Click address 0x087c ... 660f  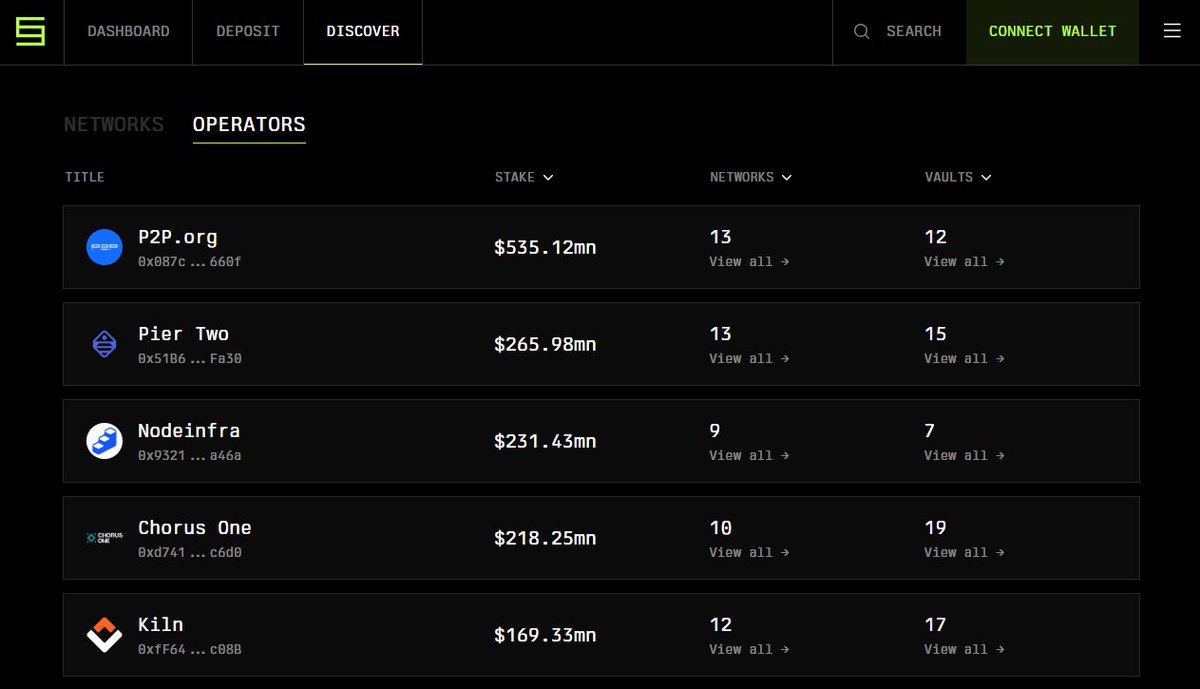point(190,262)
